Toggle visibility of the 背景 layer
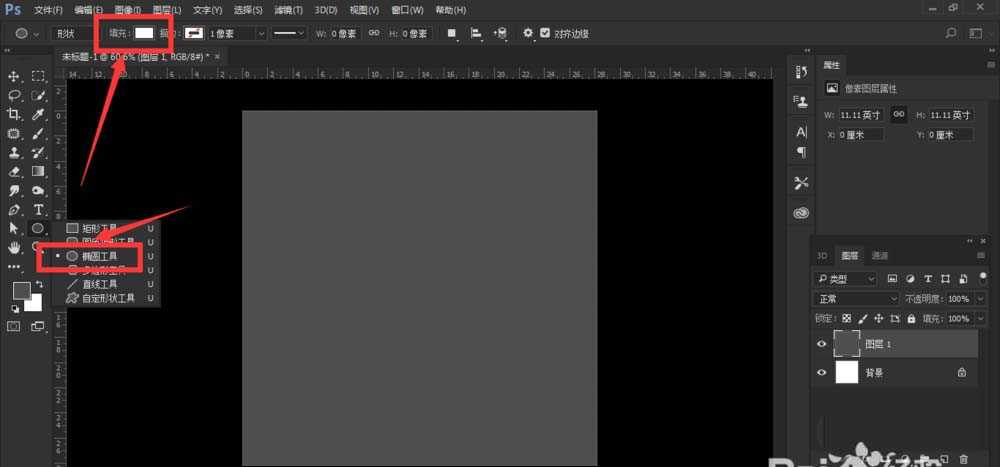This screenshot has height=467, width=1000. tap(822, 372)
